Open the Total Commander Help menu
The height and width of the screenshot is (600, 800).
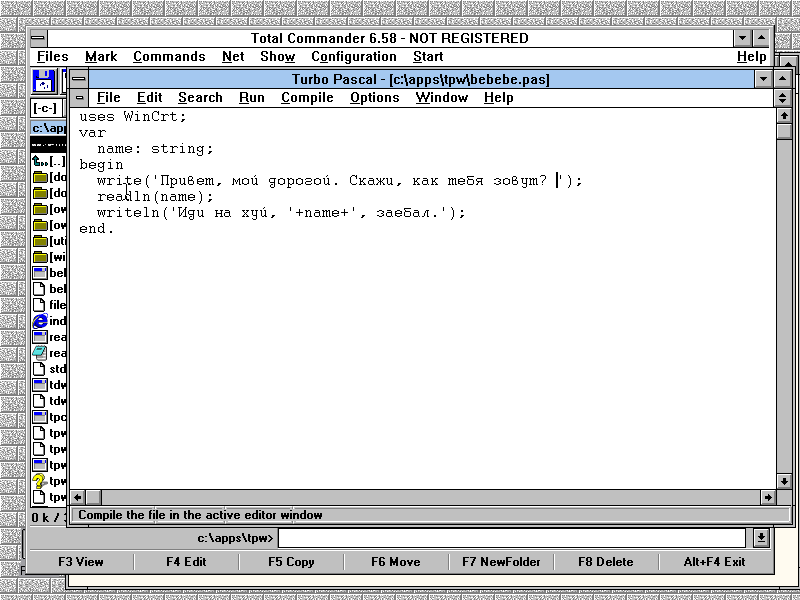pyautogui.click(x=752, y=57)
